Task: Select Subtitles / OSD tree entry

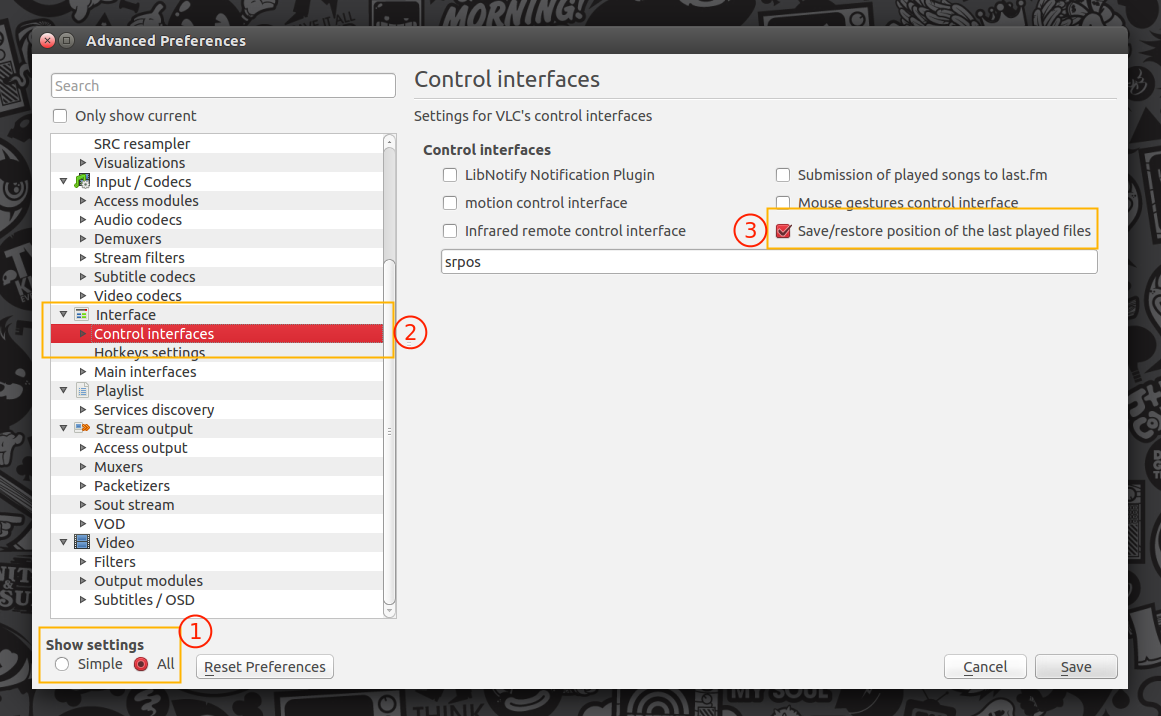Action: [144, 600]
